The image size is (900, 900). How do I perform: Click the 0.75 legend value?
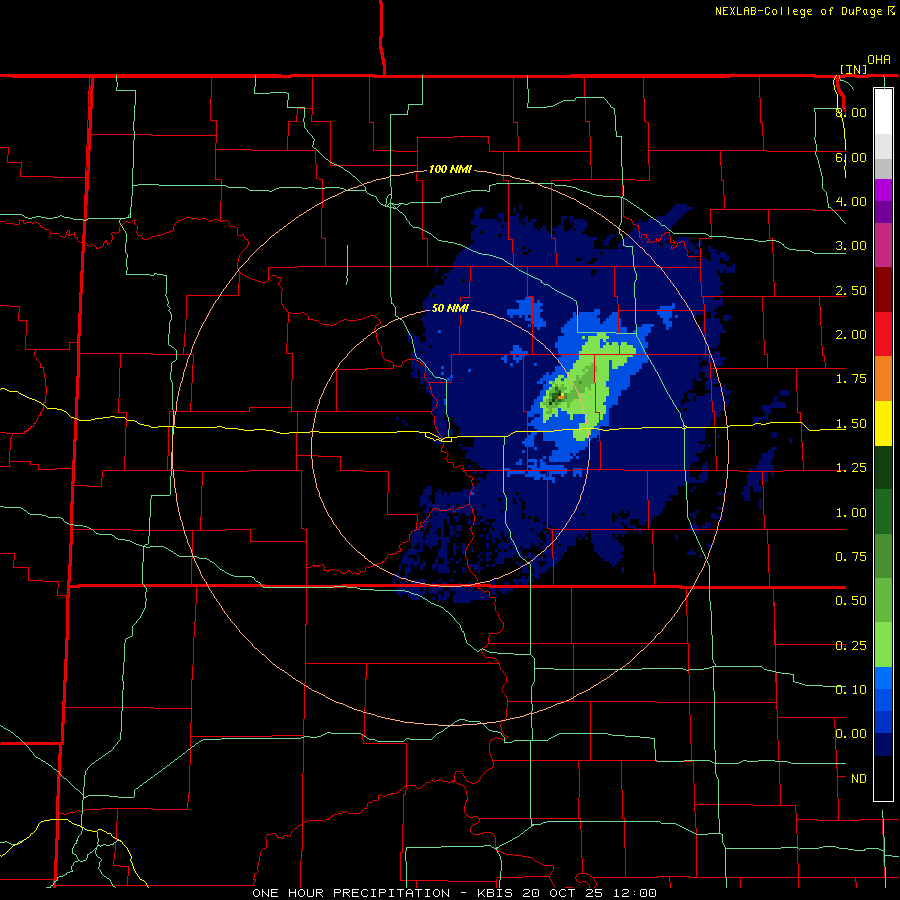(851, 557)
